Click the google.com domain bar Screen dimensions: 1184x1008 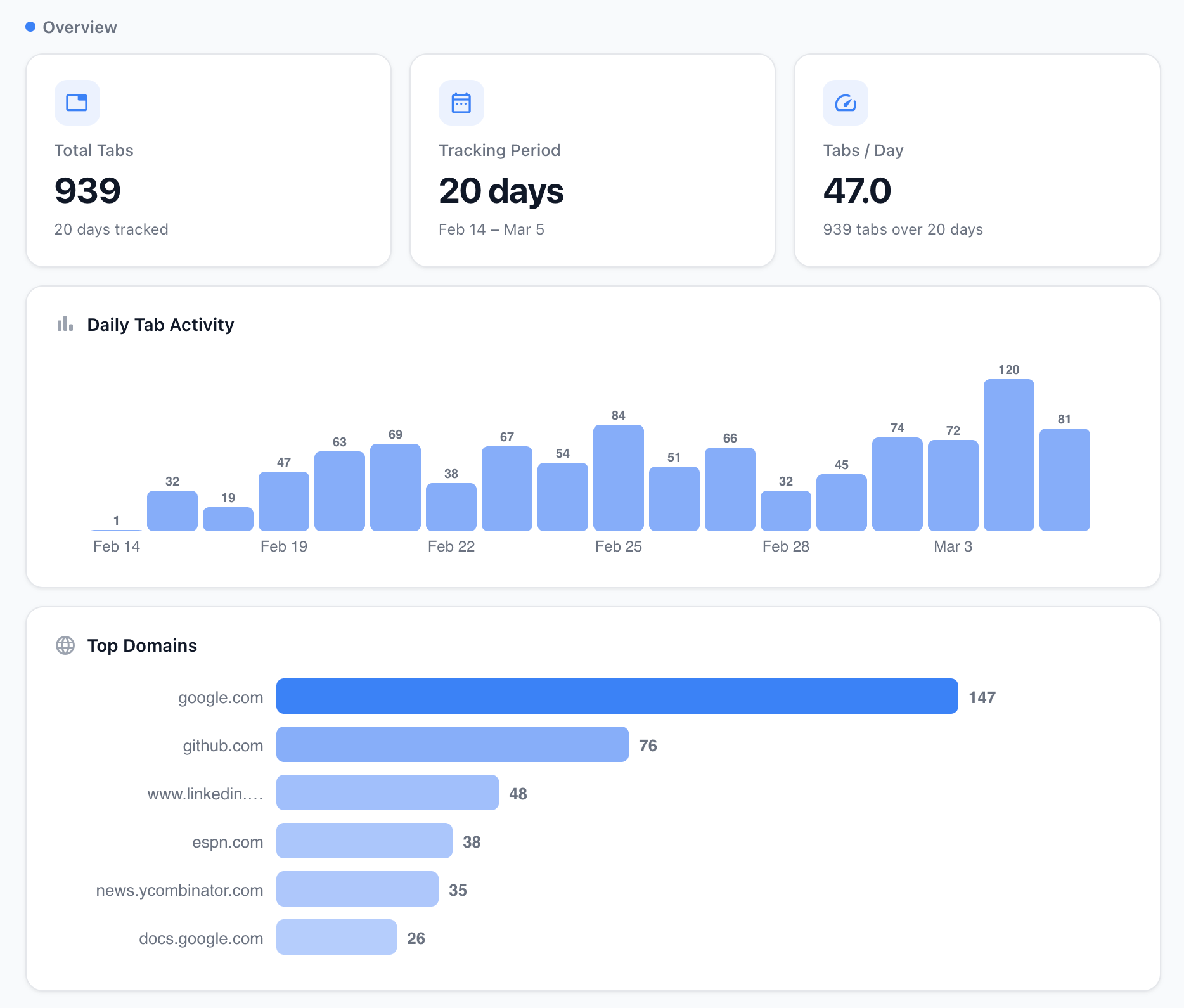pyautogui.click(x=617, y=696)
